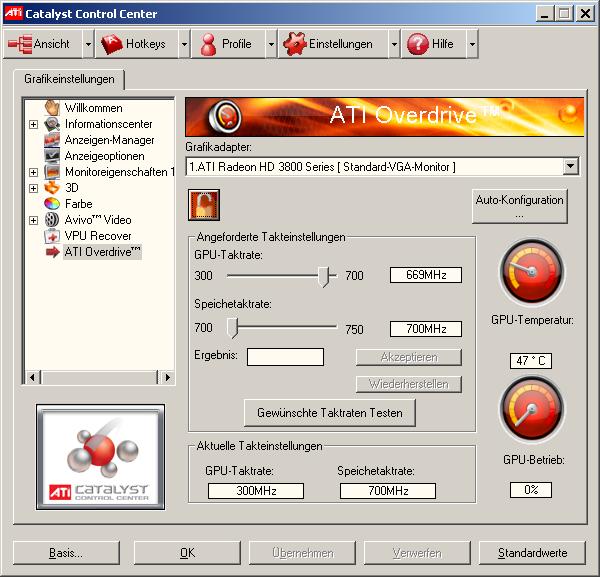Select Anzeigeoptionen in the tree
This screenshot has width=600, height=577.
click(x=104, y=156)
